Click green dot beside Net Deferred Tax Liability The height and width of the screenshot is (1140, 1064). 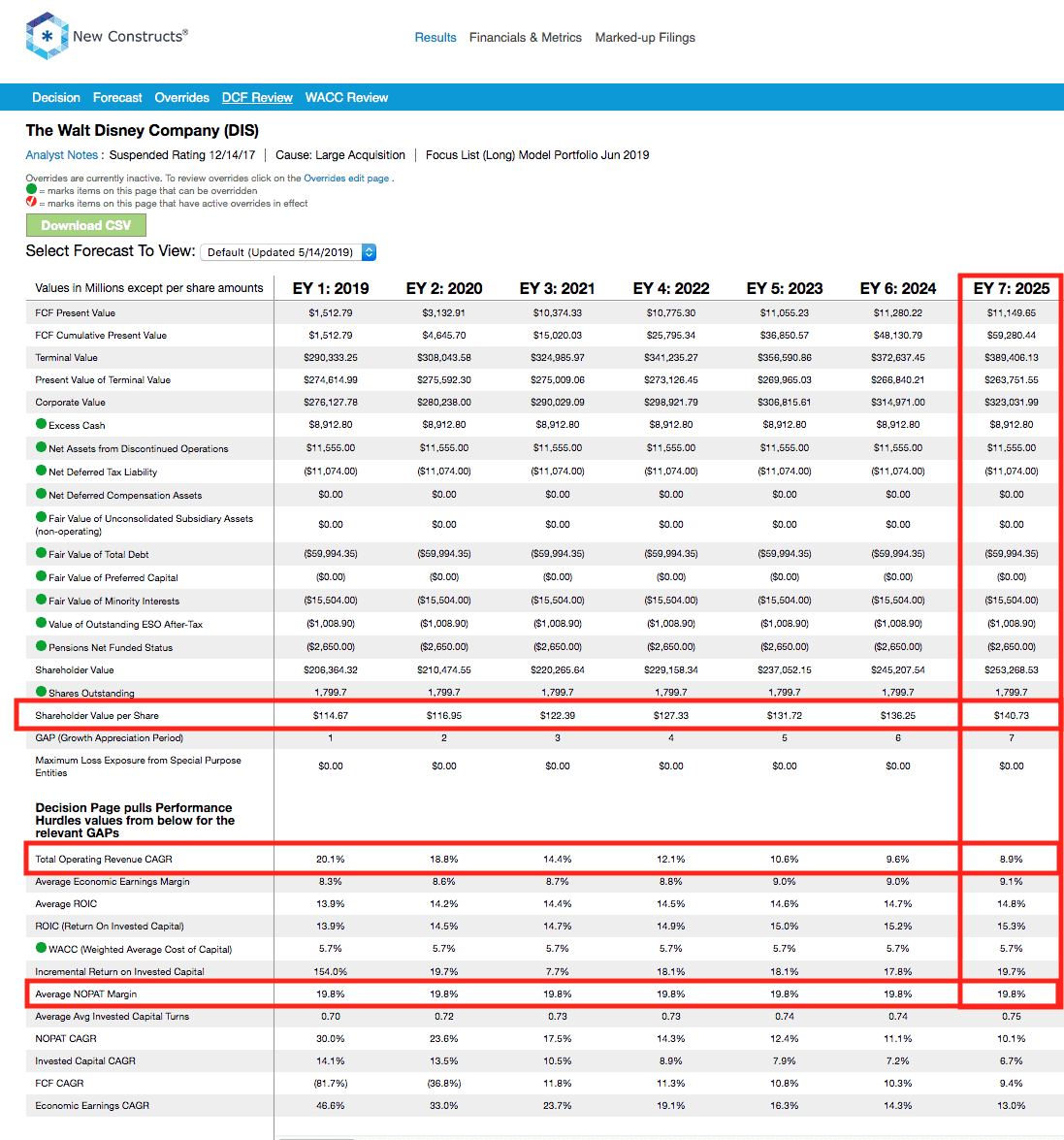click(x=41, y=471)
